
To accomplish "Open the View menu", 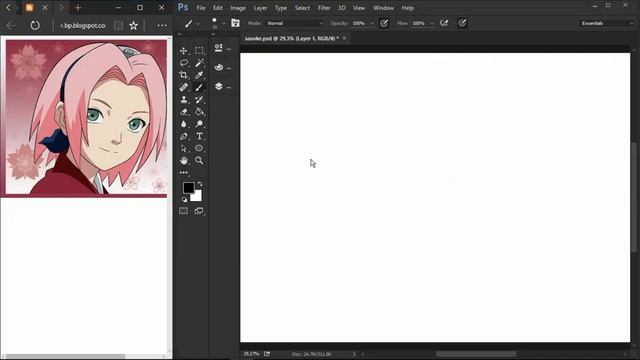I will click(x=359, y=8).
